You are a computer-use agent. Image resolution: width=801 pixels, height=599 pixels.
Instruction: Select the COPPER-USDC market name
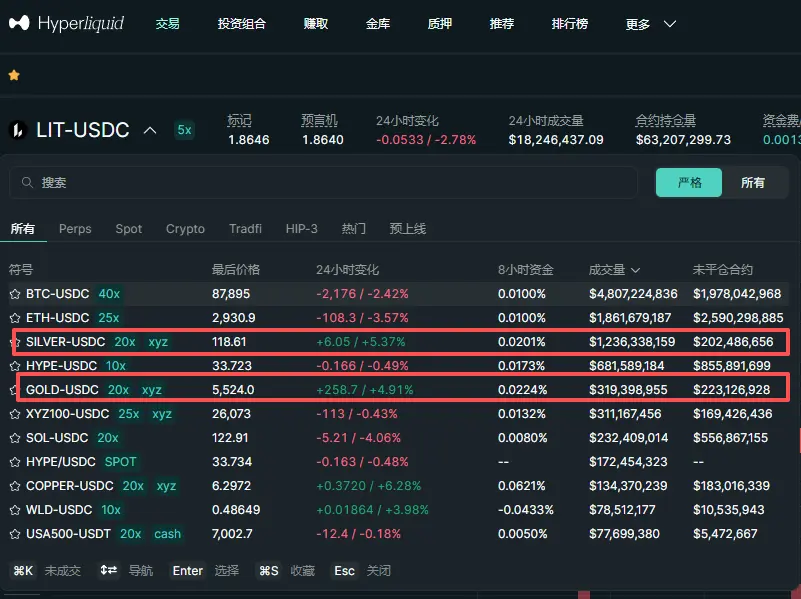tap(69, 486)
